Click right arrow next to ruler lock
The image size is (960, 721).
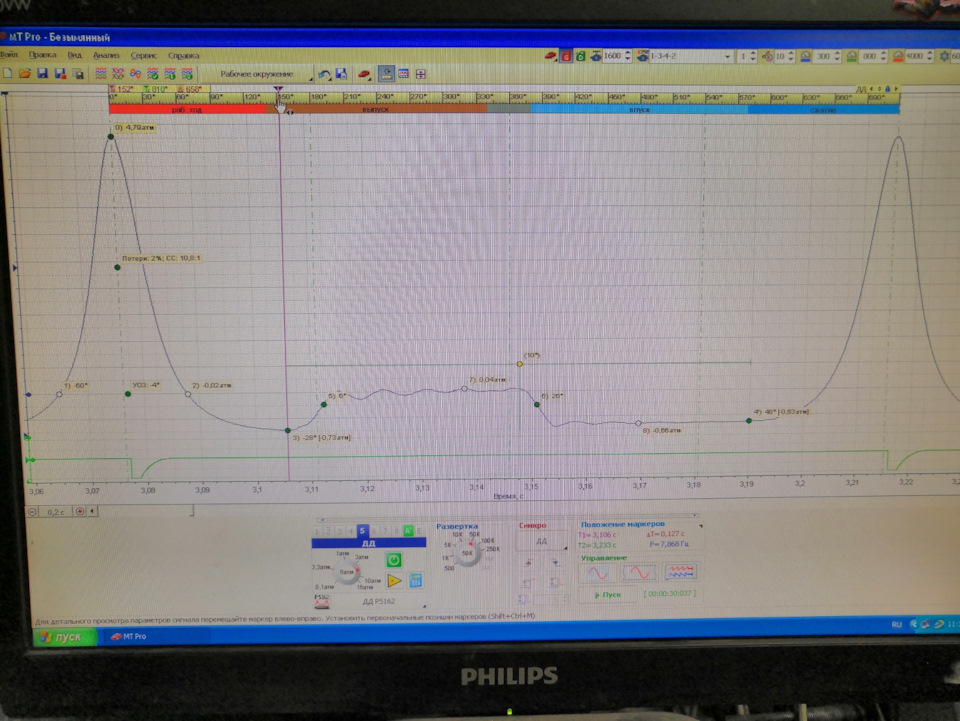[896, 89]
